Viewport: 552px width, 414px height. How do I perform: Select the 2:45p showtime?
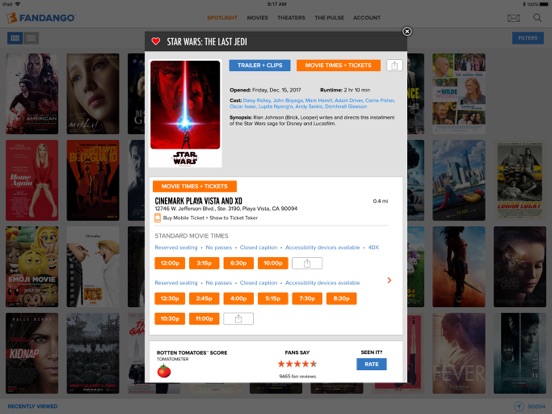pos(204,299)
